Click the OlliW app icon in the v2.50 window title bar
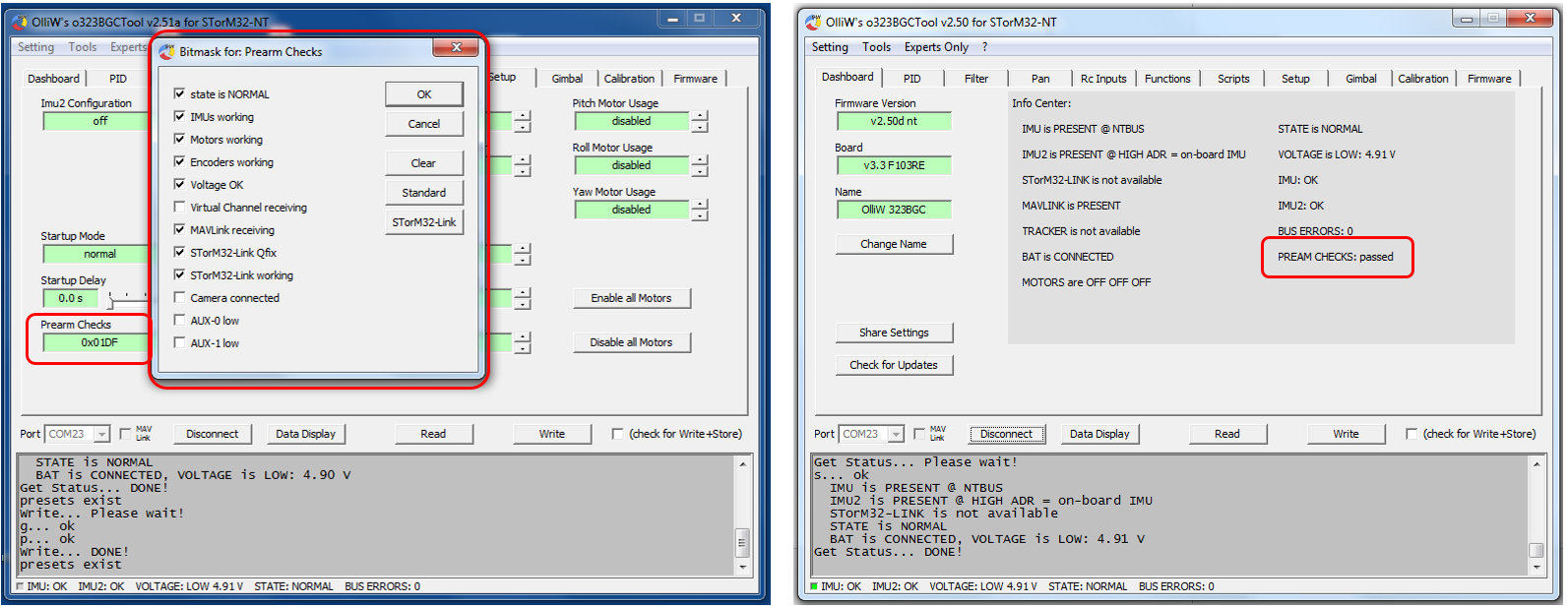The height and width of the screenshot is (608, 1568). point(813,22)
